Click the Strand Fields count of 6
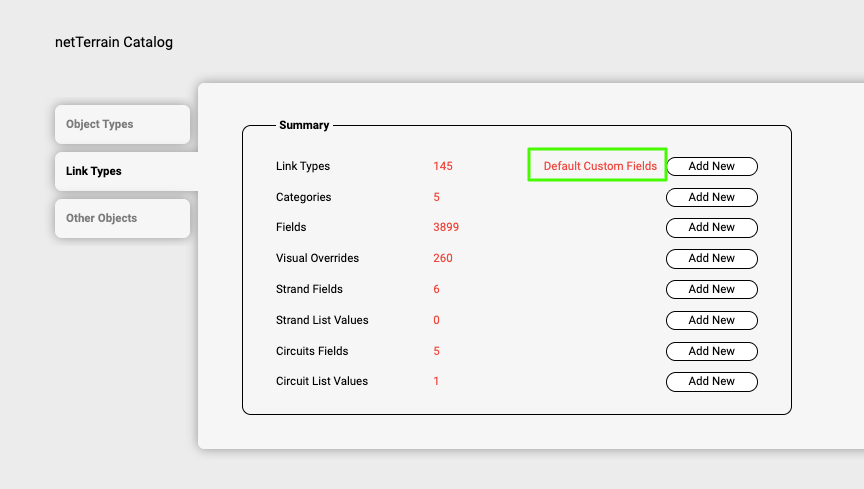 [x=437, y=289]
